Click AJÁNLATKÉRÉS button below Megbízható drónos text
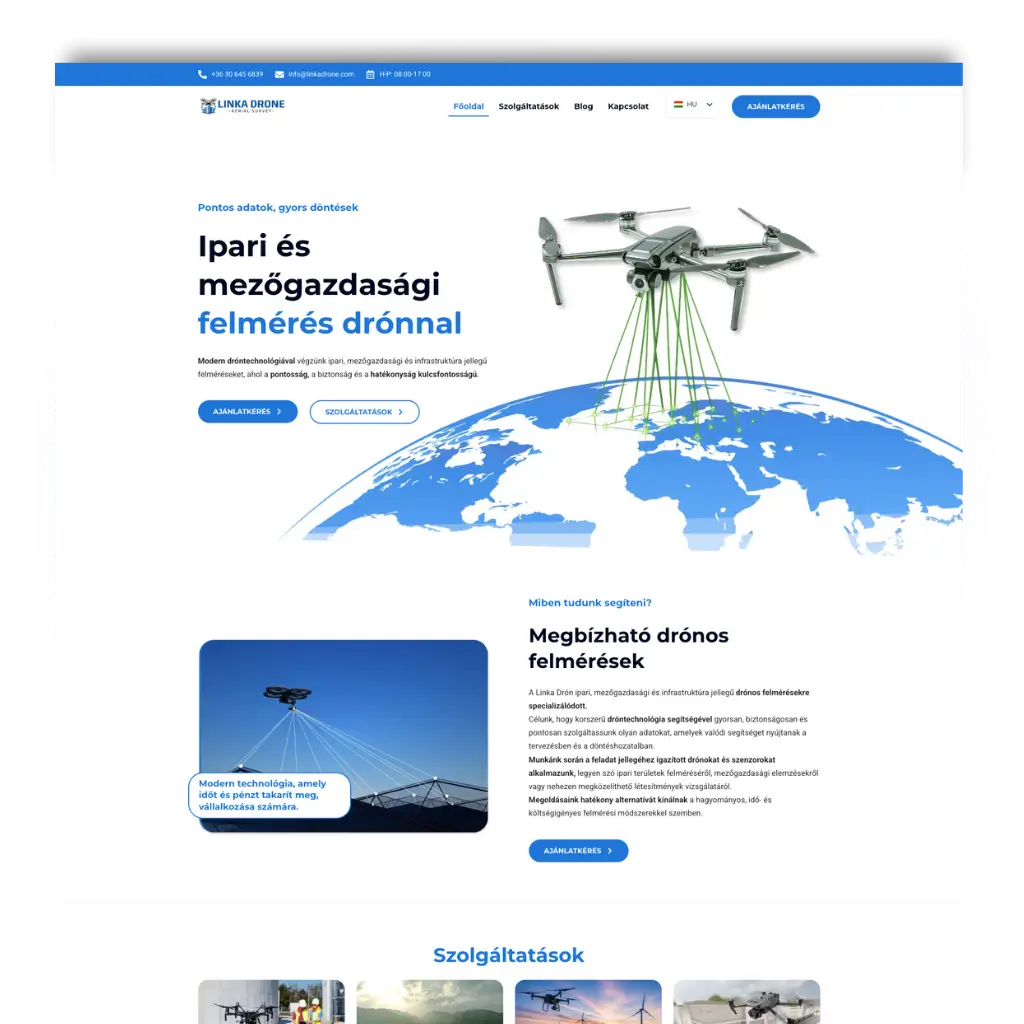The width and height of the screenshot is (1024, 1024). (x=578, y=851)
